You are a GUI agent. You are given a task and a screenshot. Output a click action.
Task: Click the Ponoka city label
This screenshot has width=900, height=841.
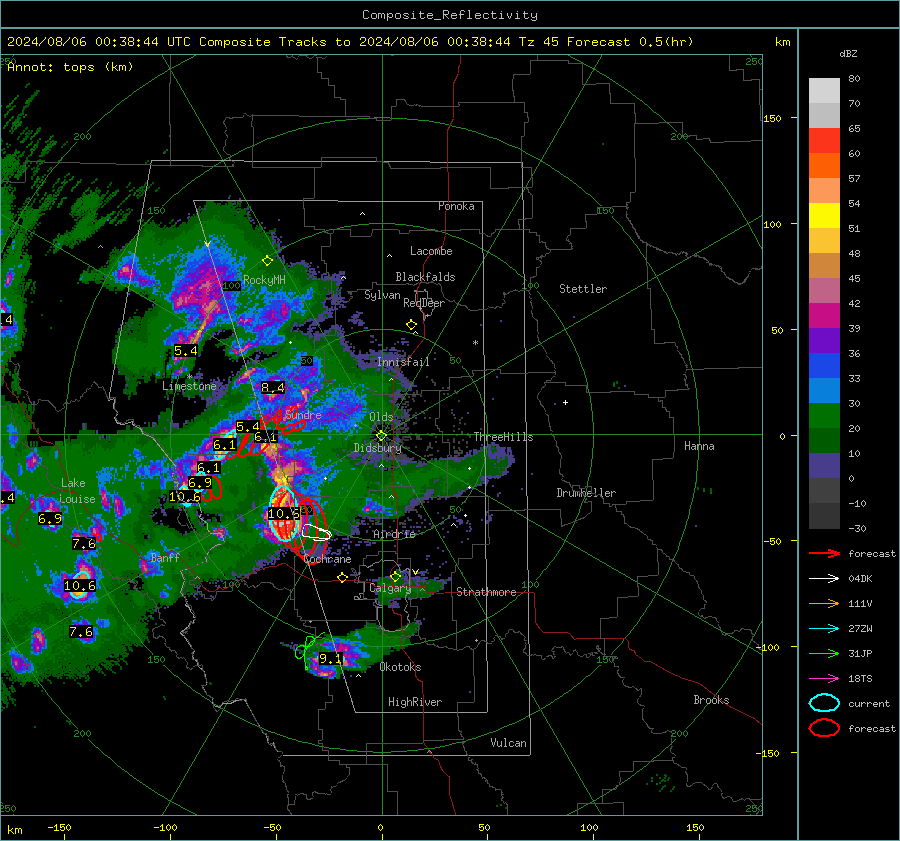point(456,206)
